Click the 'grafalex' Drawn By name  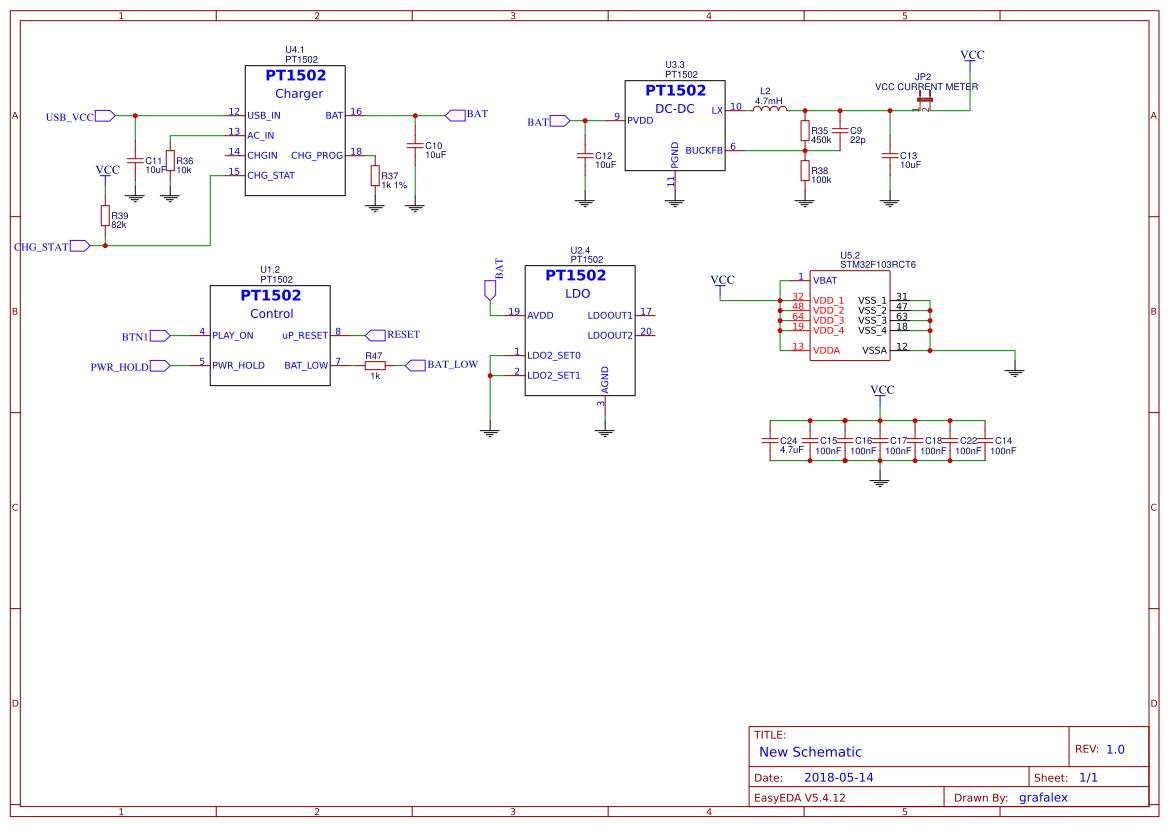(x=1043, y=797)
